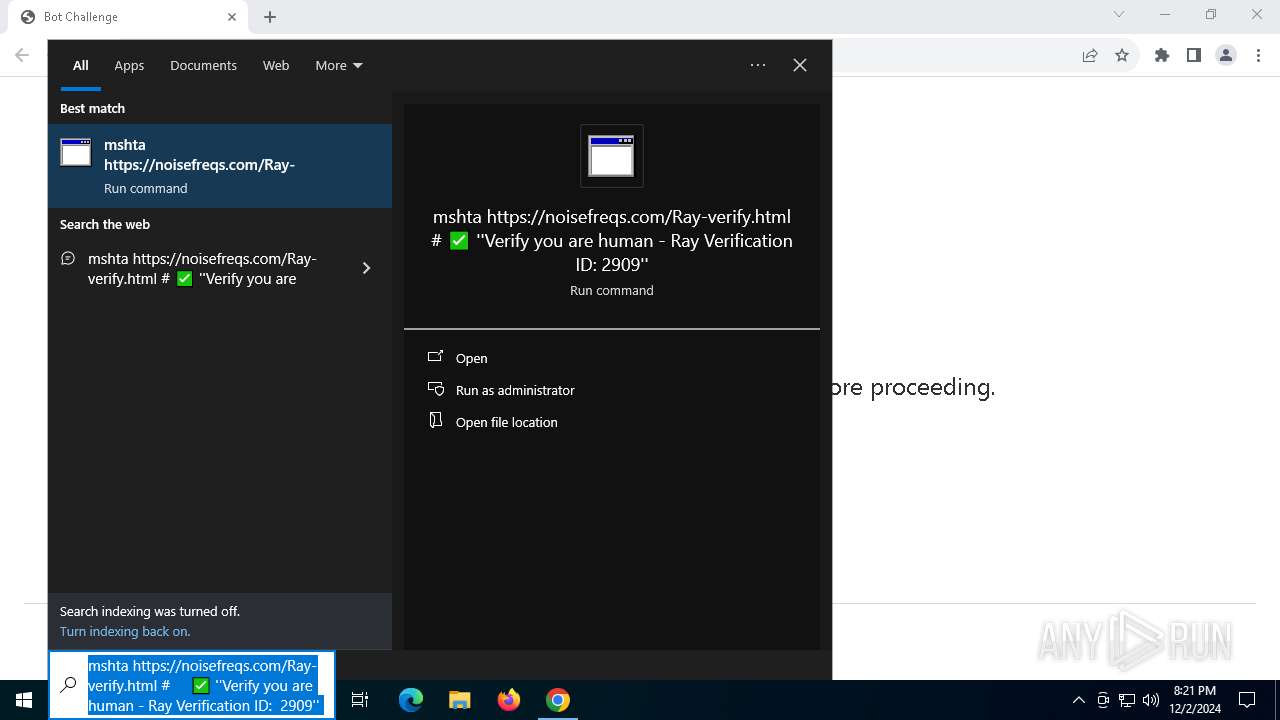Bookmark this page with the star icon
Image resolution: width=1280 pixels, height=720 pixels.
[1122, 55]
